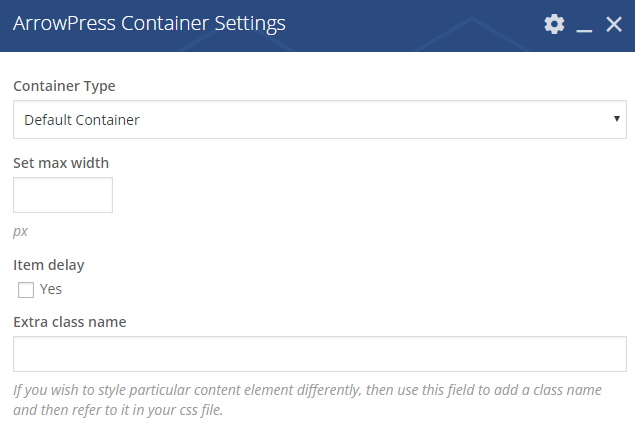The height and width of the screenshot is (431, 635).
Task: Select the Default Container text
Action: coord(82,120)
